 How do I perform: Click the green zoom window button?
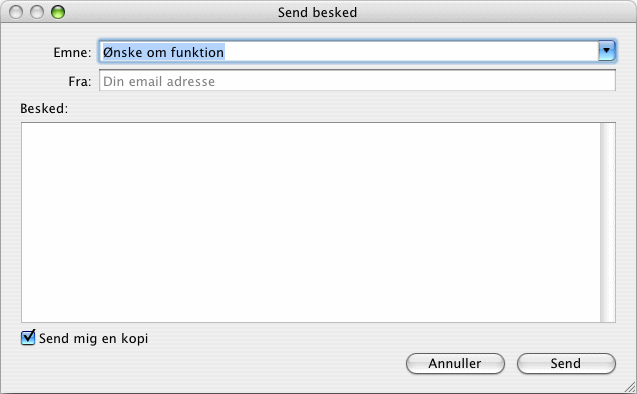click(x=58, y=12)
